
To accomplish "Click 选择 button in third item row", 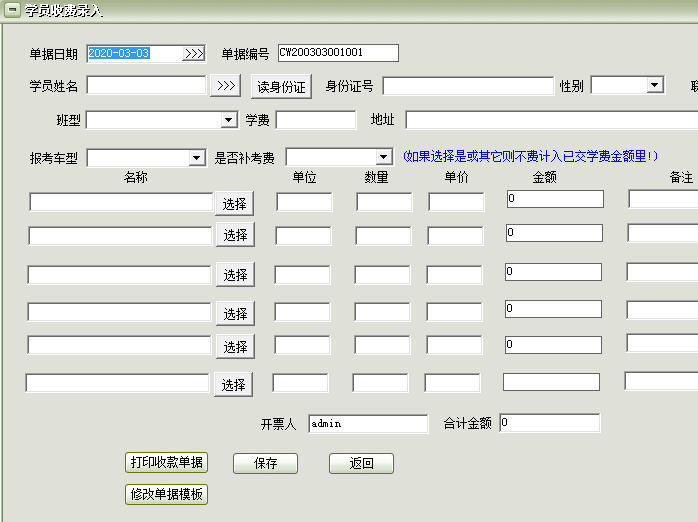I will (x=235, y=275).
